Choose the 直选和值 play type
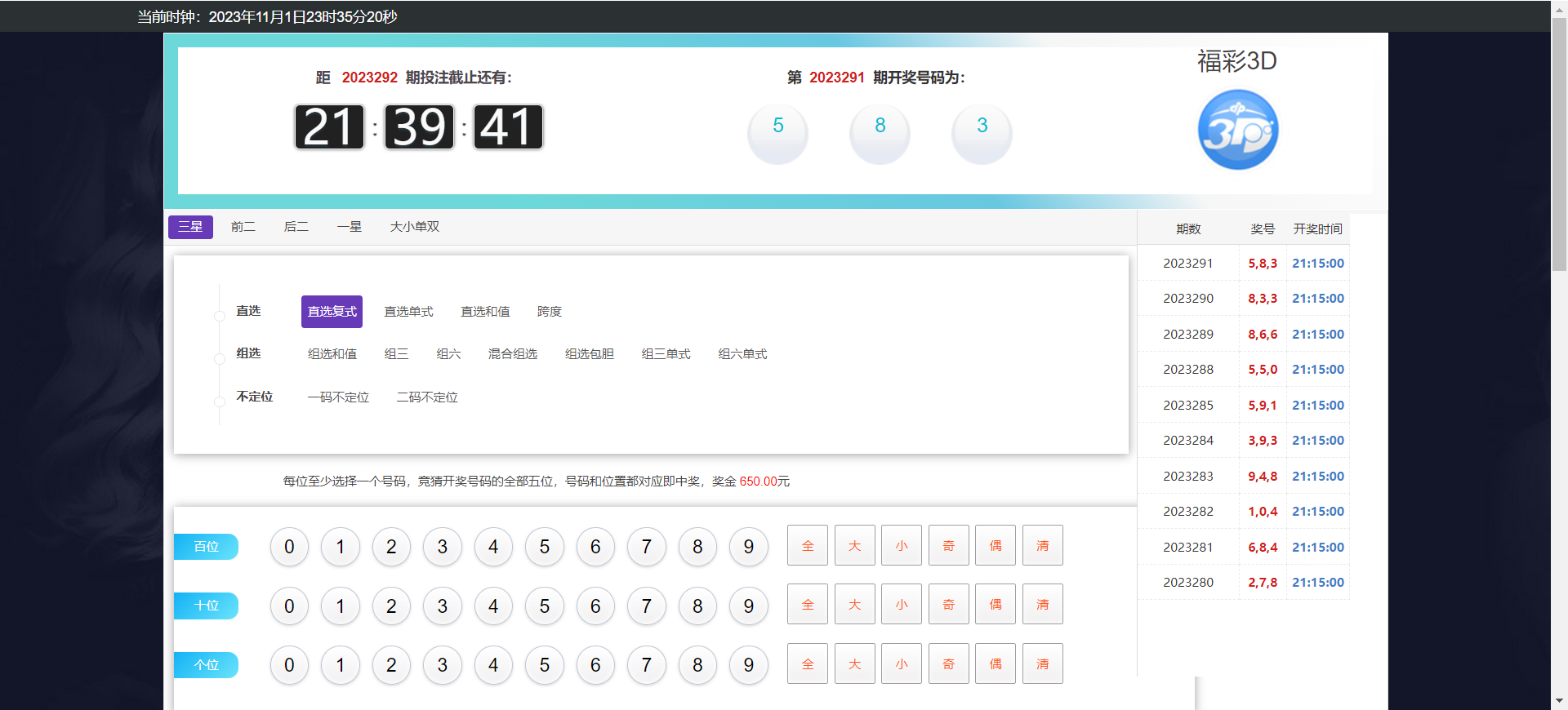 click(485, 312)
